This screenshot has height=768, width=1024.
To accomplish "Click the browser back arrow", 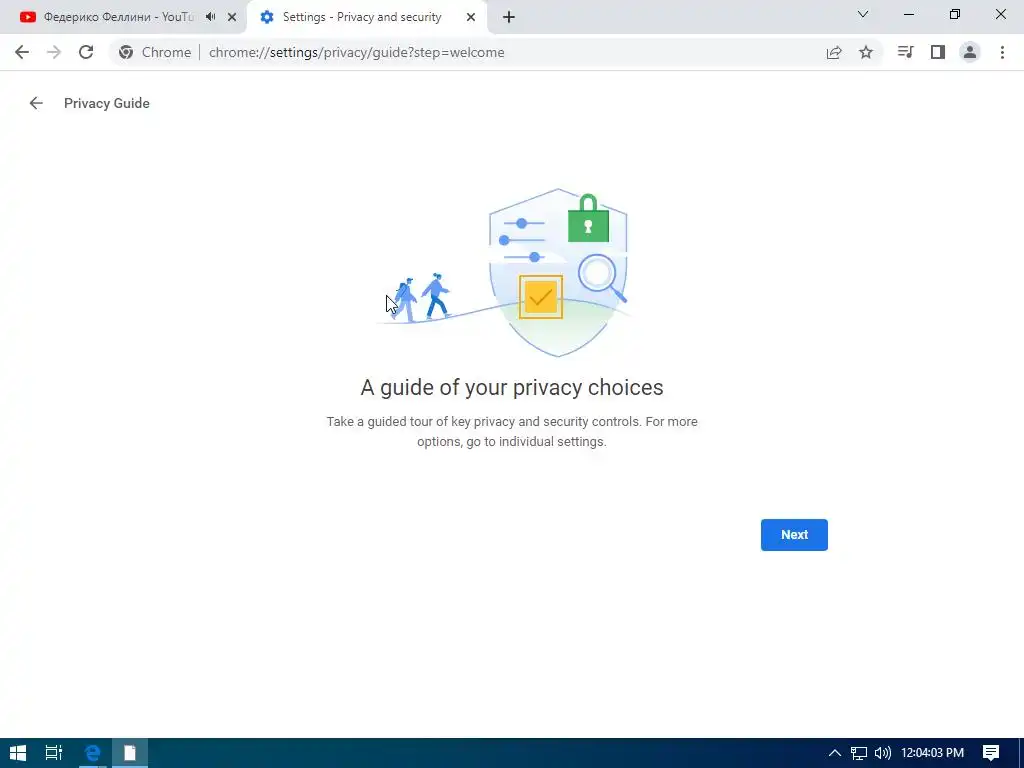I will click(22, 52).
